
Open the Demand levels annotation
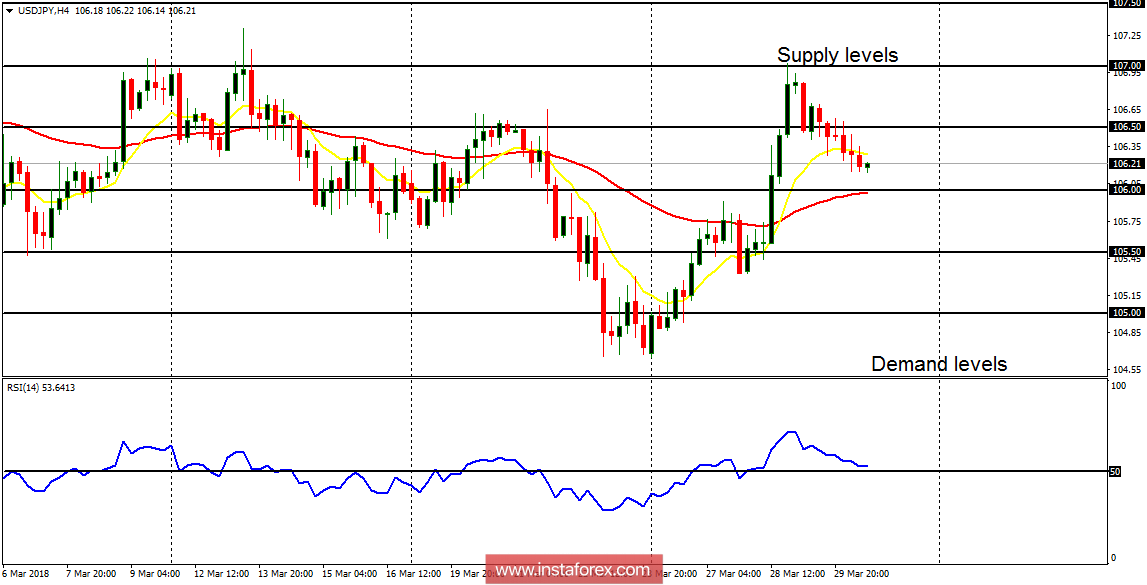click(941, 364)
